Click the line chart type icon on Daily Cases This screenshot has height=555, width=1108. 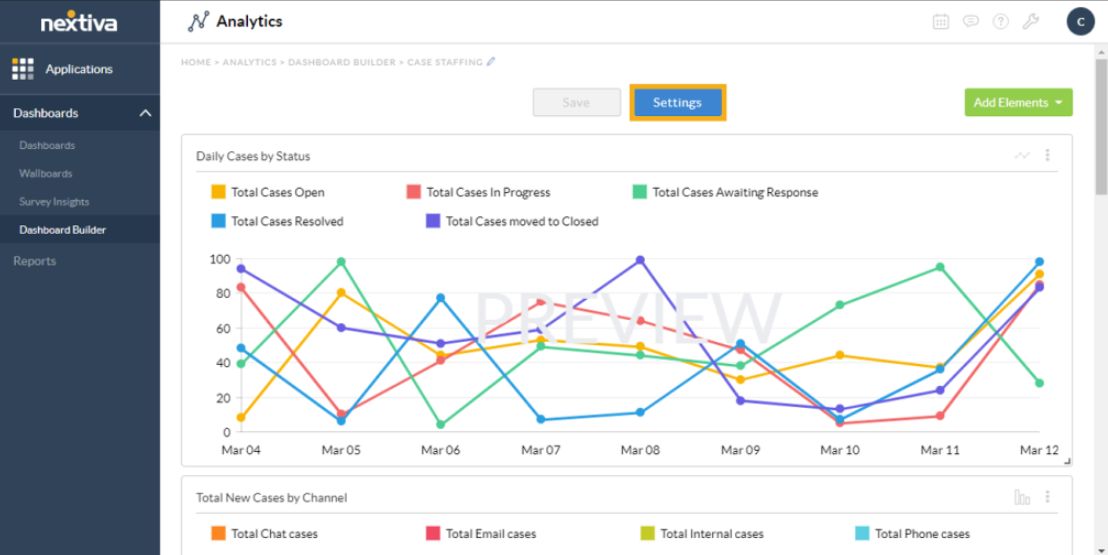click(x=1022, y=156)
